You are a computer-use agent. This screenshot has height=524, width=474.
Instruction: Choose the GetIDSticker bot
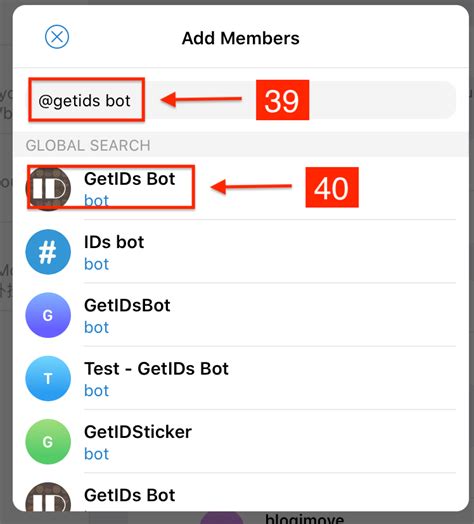pos(241,442)
